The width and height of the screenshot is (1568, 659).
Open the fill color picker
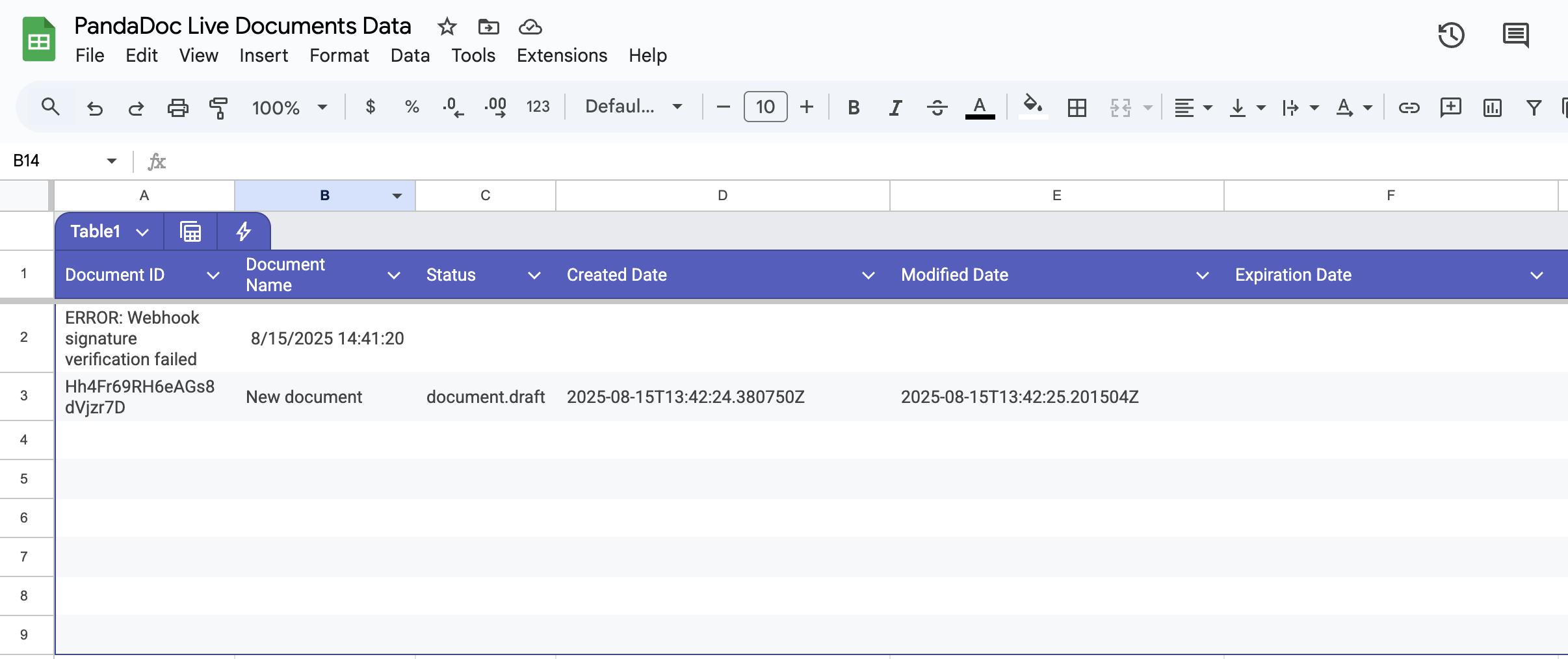1033,107
